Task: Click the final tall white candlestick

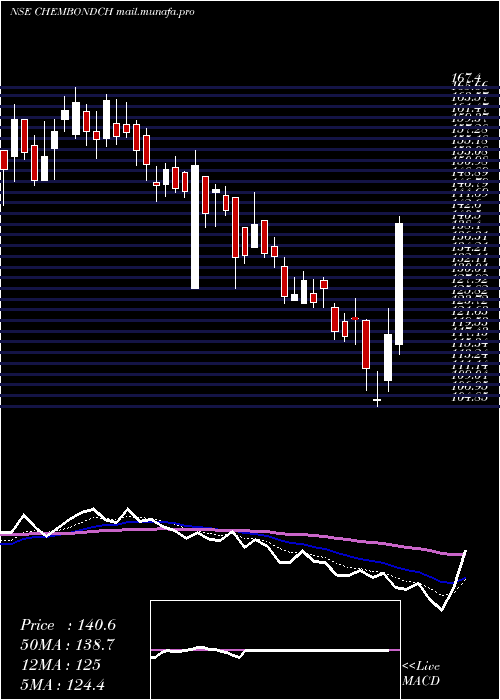Action: point(399,284)
